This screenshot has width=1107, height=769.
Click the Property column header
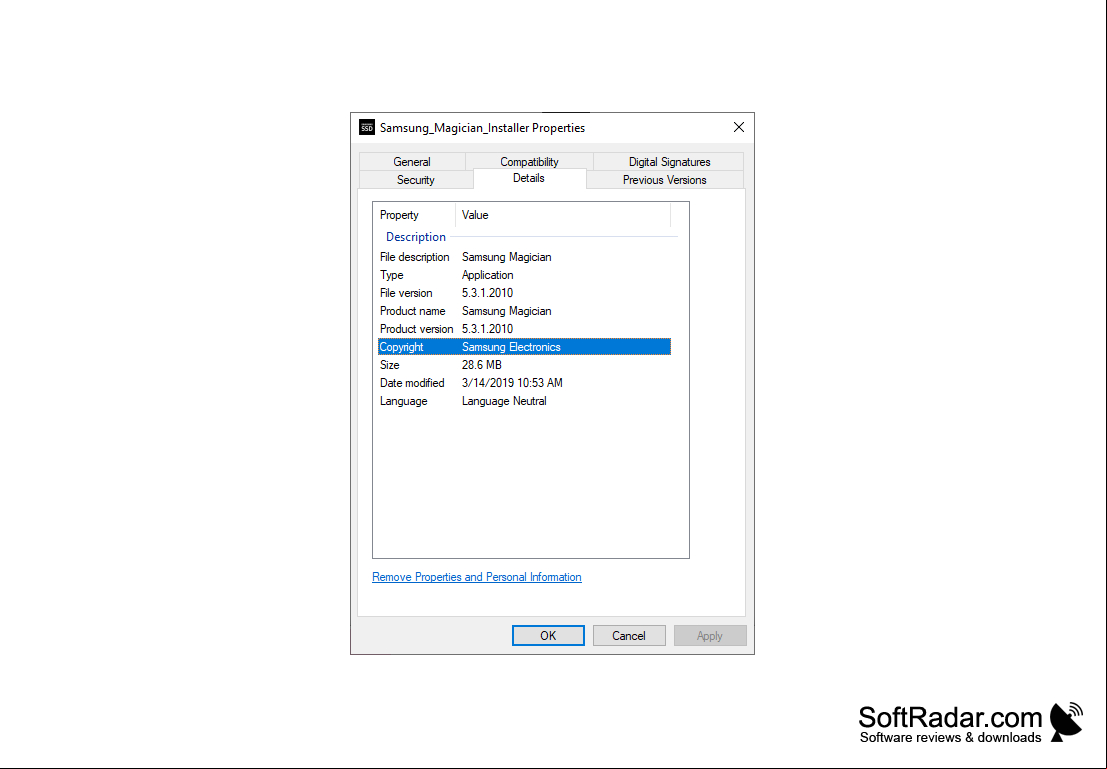click(x=414, y=215)
